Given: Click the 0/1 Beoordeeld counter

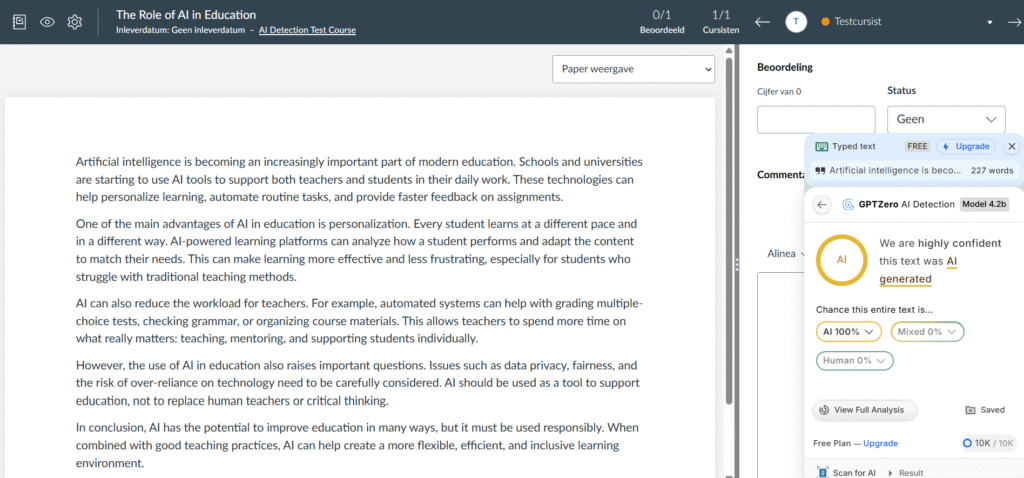Looking at the screenshot, I should [x=662, y=22].
